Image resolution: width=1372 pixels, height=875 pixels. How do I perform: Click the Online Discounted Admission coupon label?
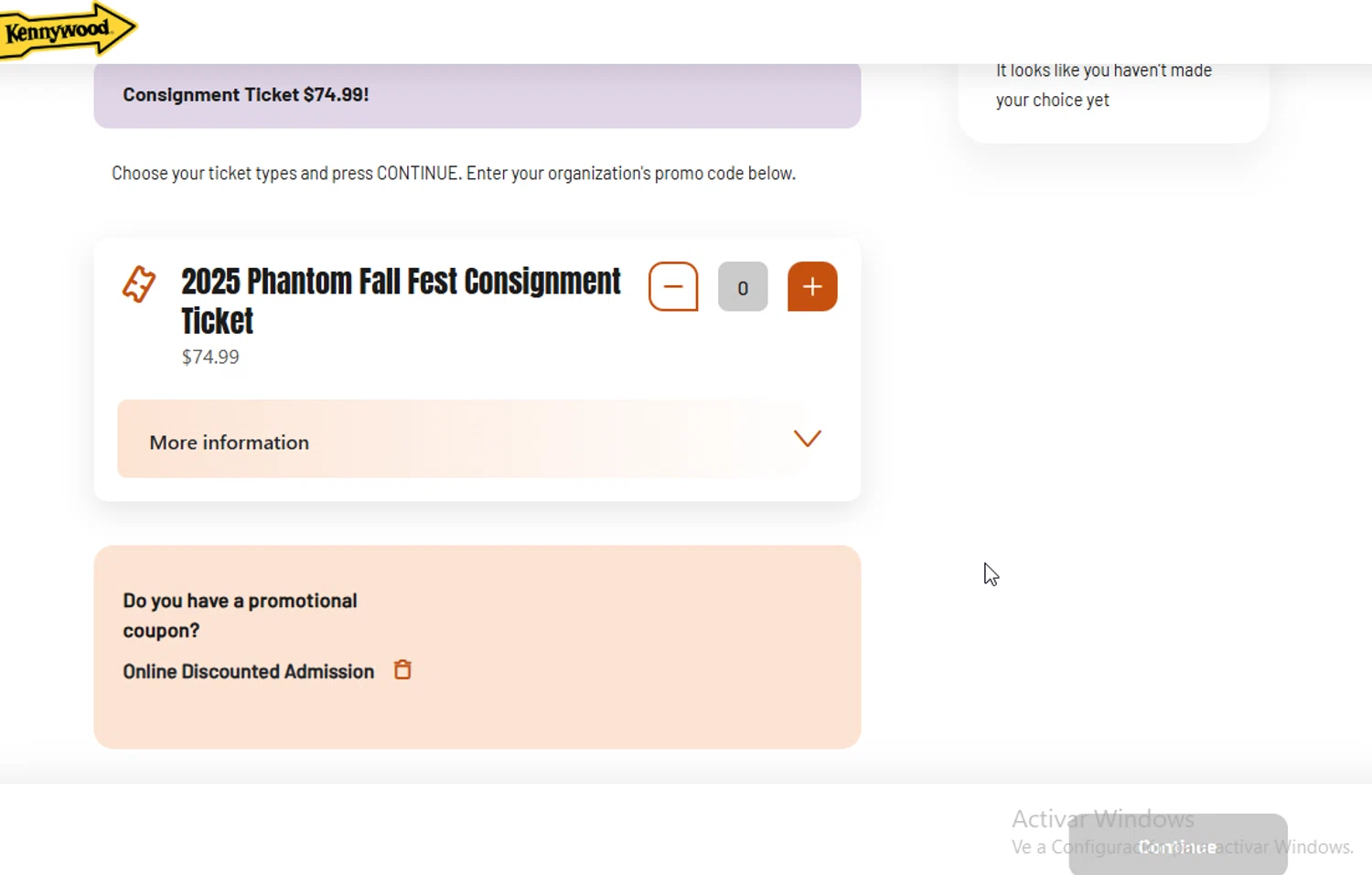(x=249, y=672)
